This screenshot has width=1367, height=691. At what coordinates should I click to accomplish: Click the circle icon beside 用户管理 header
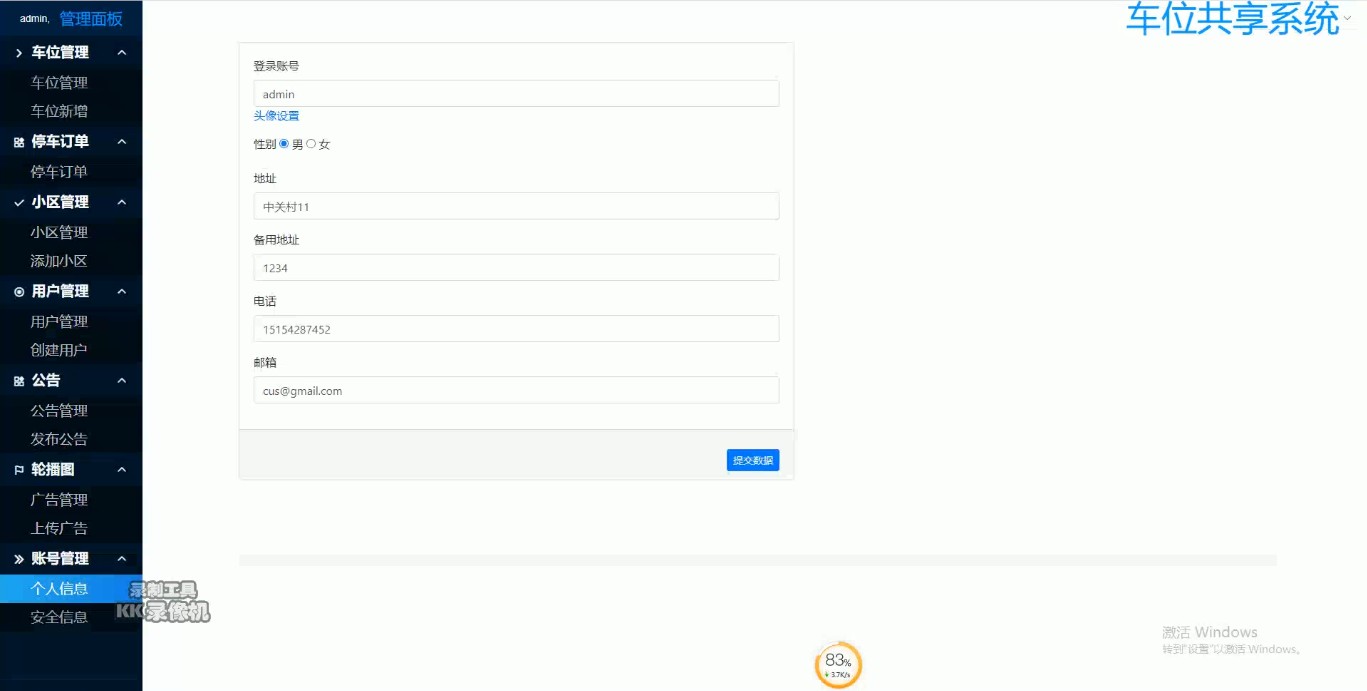[x=19, y=292]
